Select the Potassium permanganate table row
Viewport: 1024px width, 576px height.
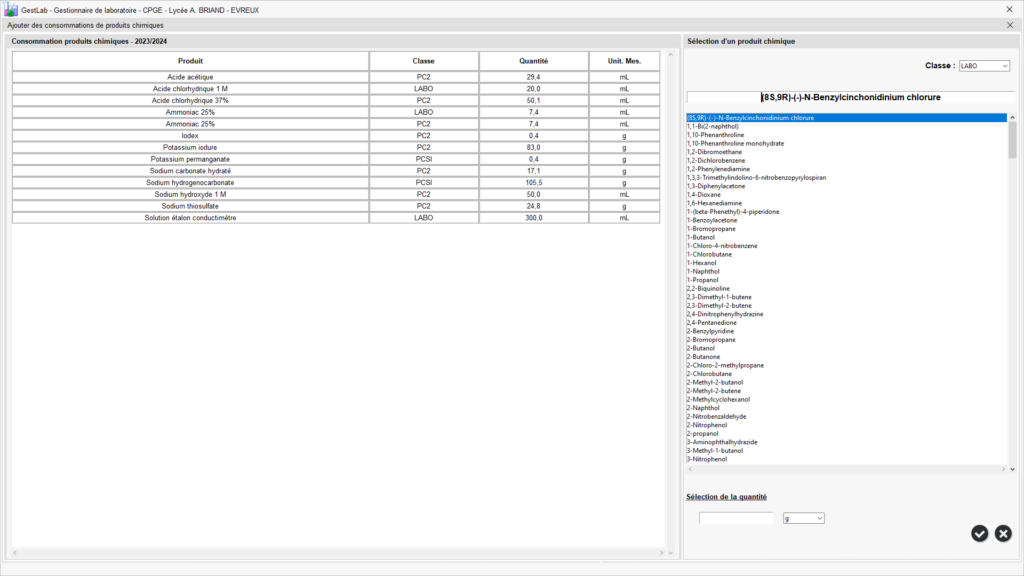190,159
